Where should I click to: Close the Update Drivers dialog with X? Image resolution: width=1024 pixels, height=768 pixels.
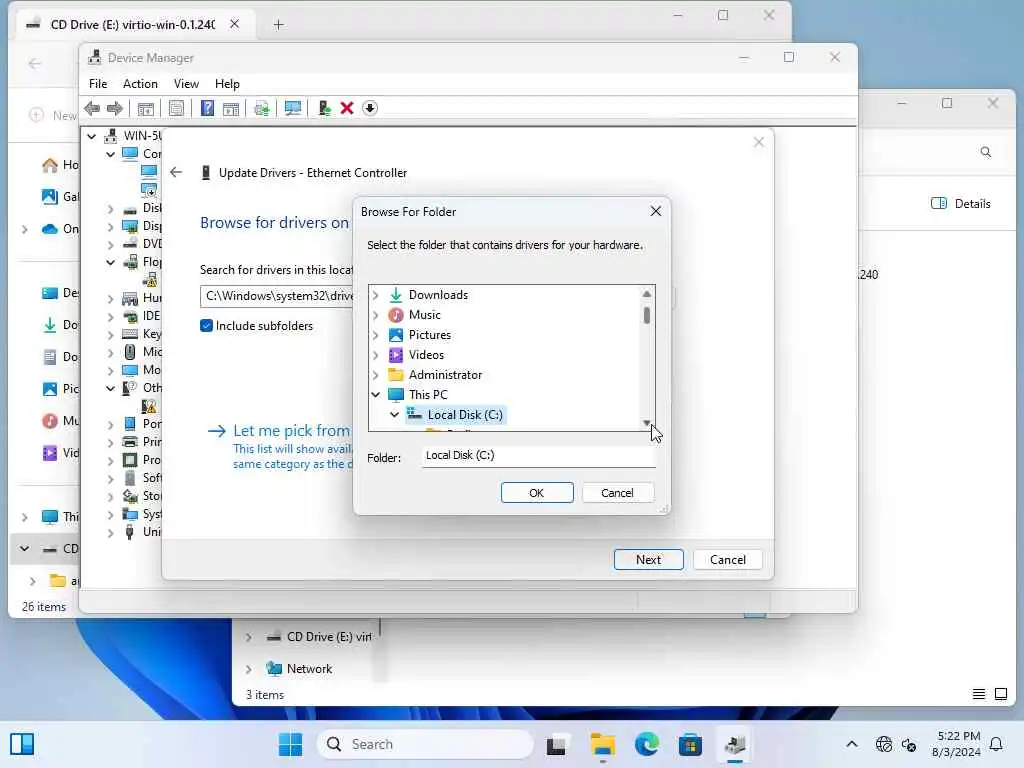click(758, 142)
